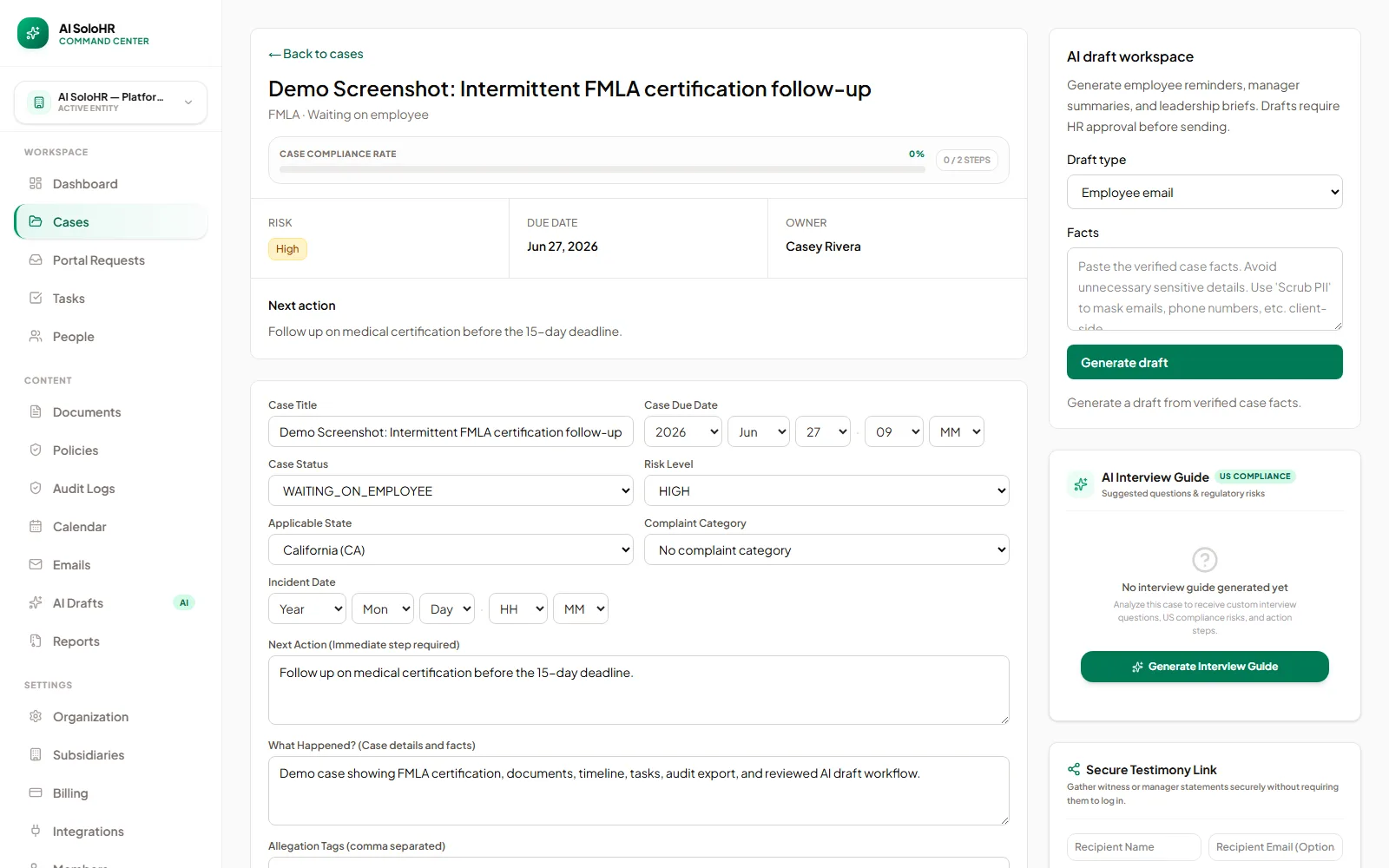The height and width of the screenshot is (868, 1389).
Task: Click the Secure Testimony Link share icon
Action: tap(1074, 769)
